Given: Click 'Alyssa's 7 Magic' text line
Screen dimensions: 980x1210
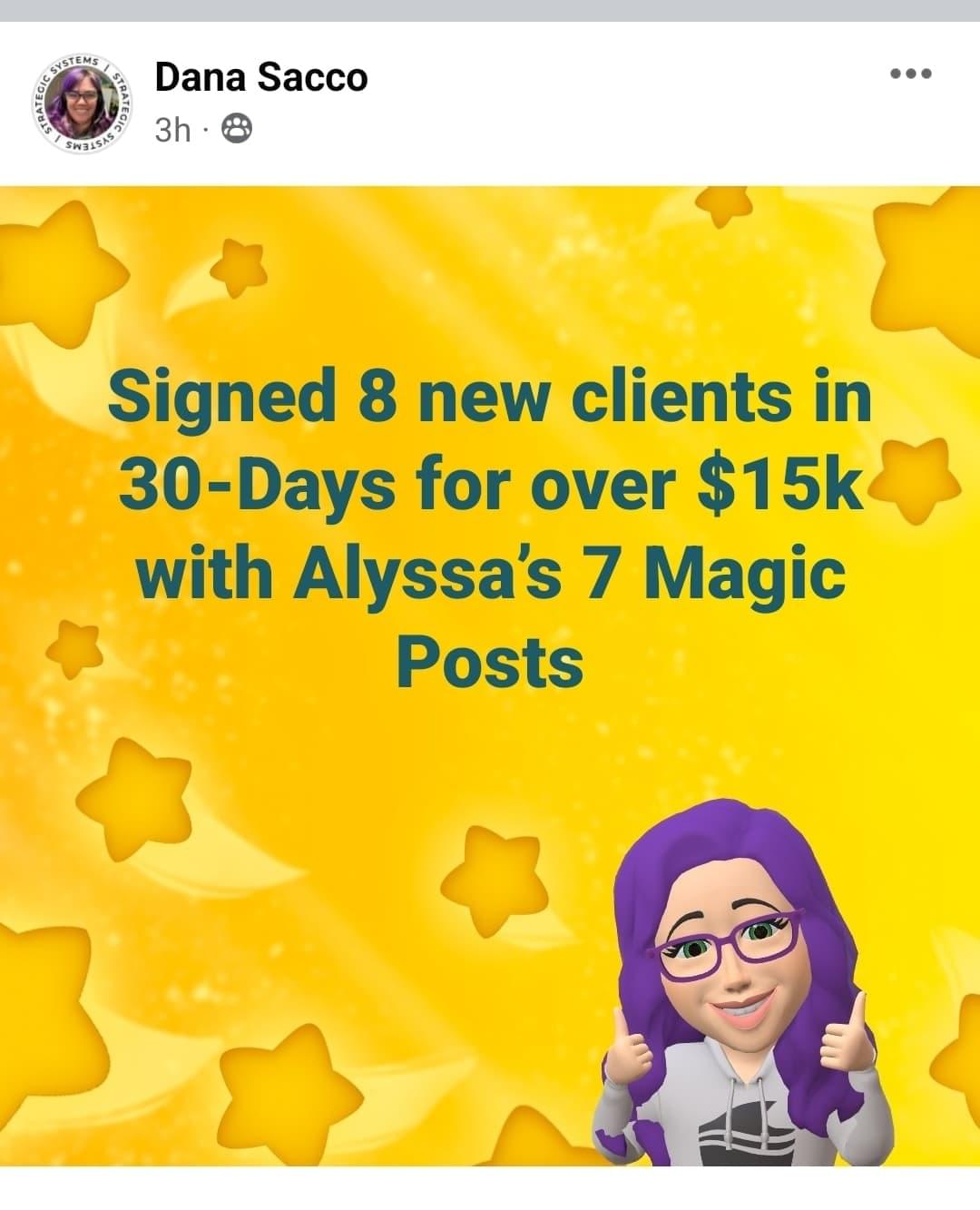Looking at the screenshot, I should coord(490,575).
